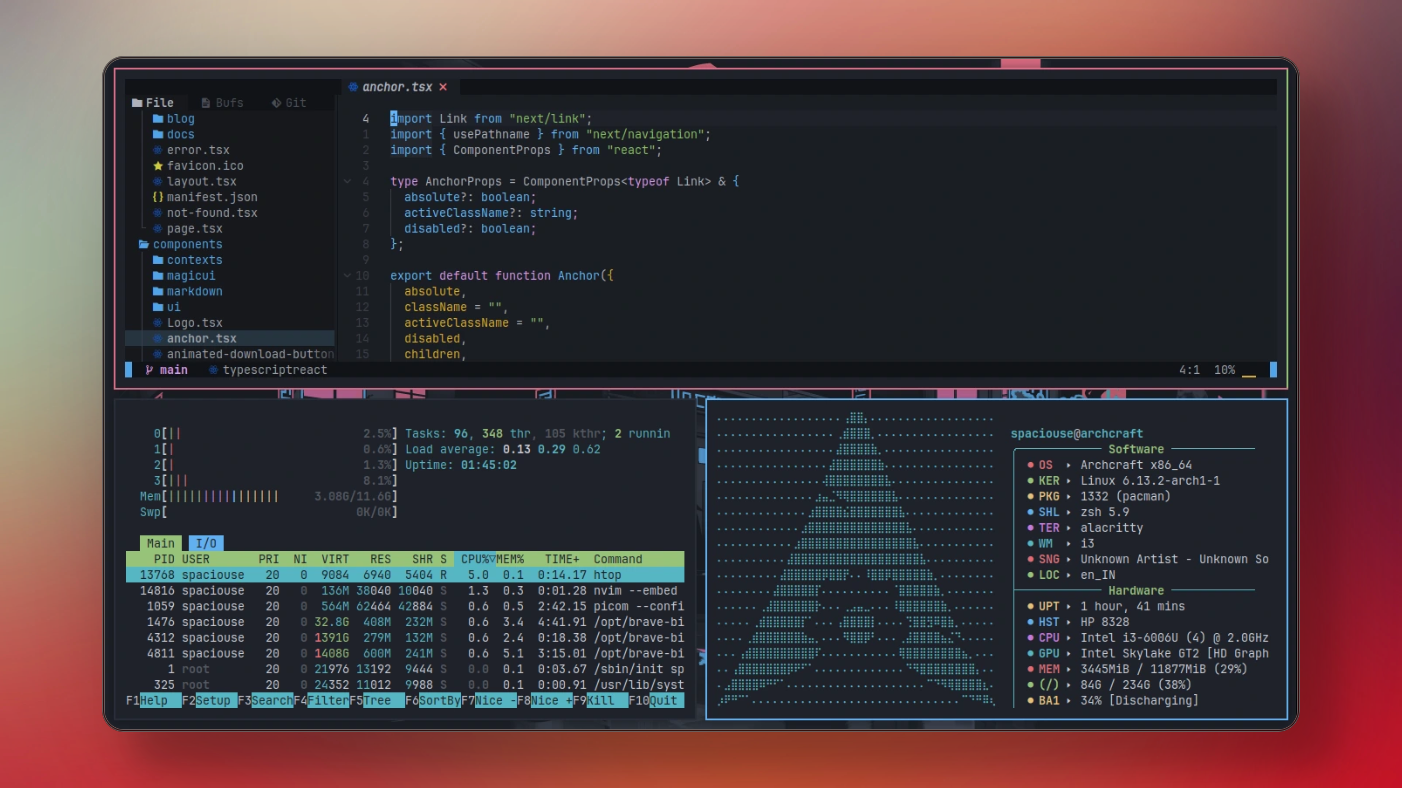Open the File tab in the sidebar
Image resolution: width=1402 pixels, height=788 pixels.
(155, 102)
